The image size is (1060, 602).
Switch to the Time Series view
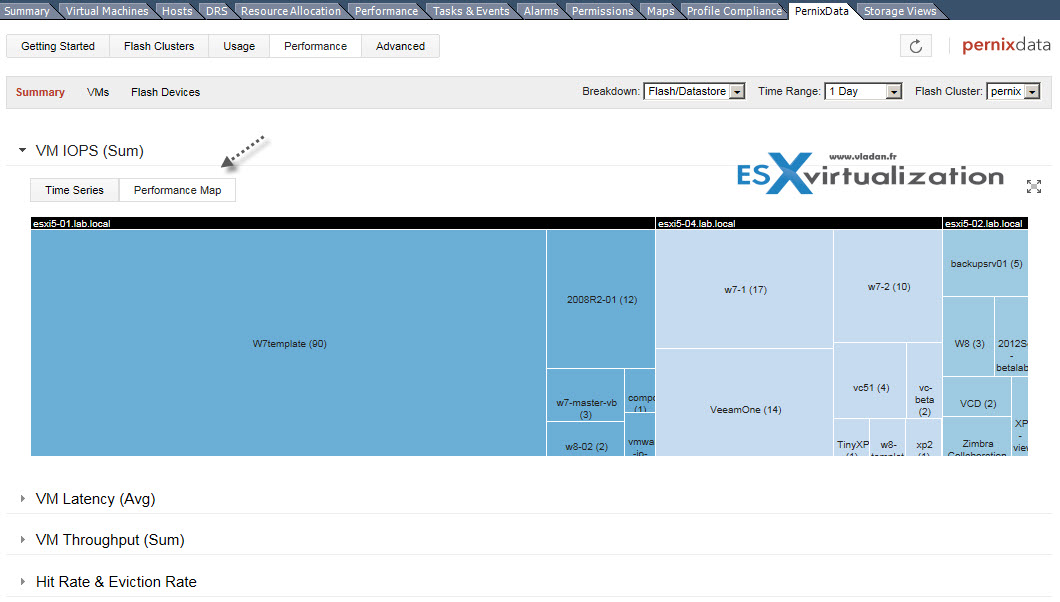tap(74, 190)
